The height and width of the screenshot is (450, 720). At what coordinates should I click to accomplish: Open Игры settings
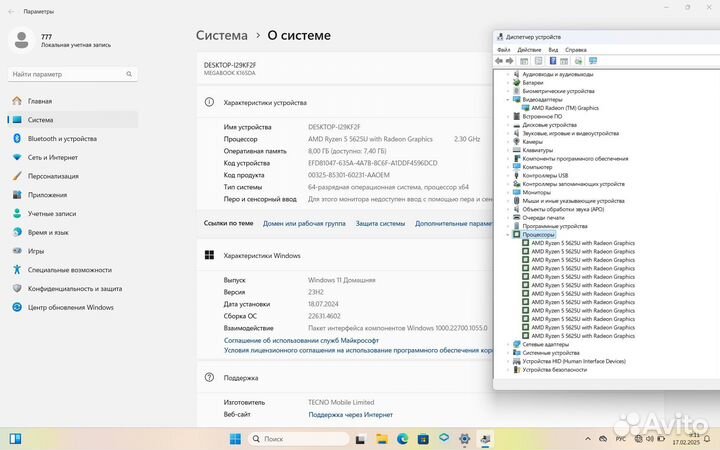point(73,252)
